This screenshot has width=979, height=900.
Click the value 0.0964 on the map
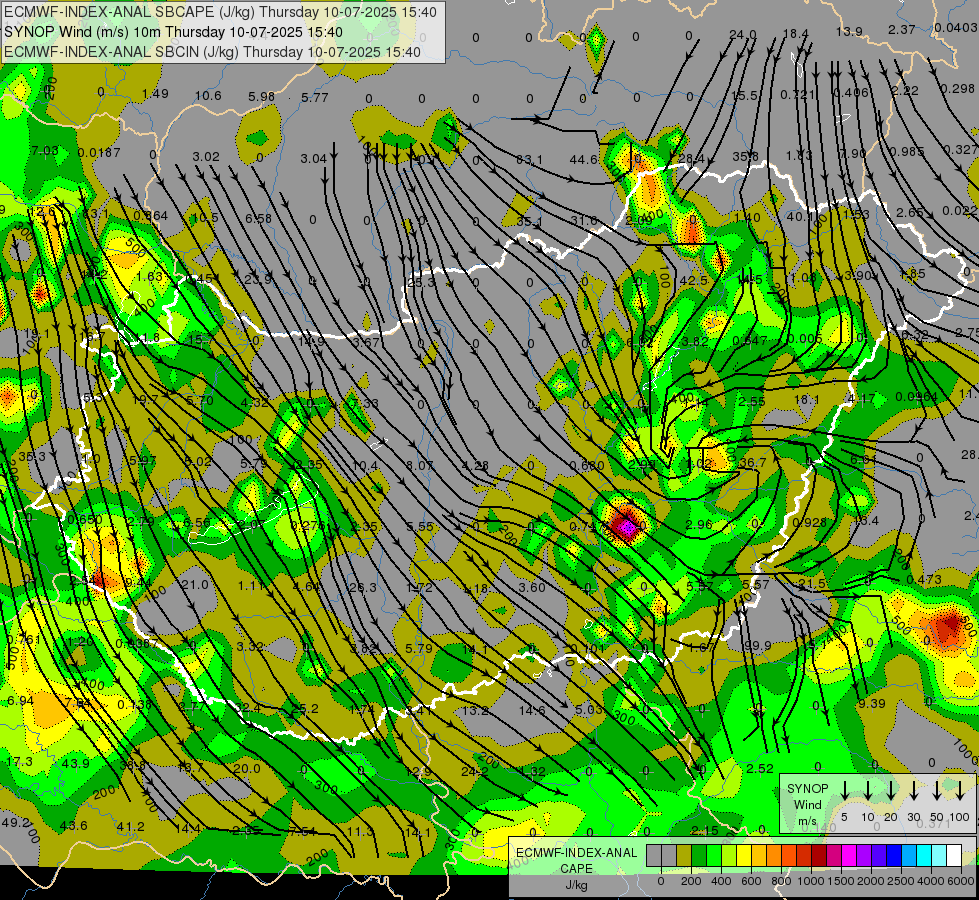click(x=916, y=397)
